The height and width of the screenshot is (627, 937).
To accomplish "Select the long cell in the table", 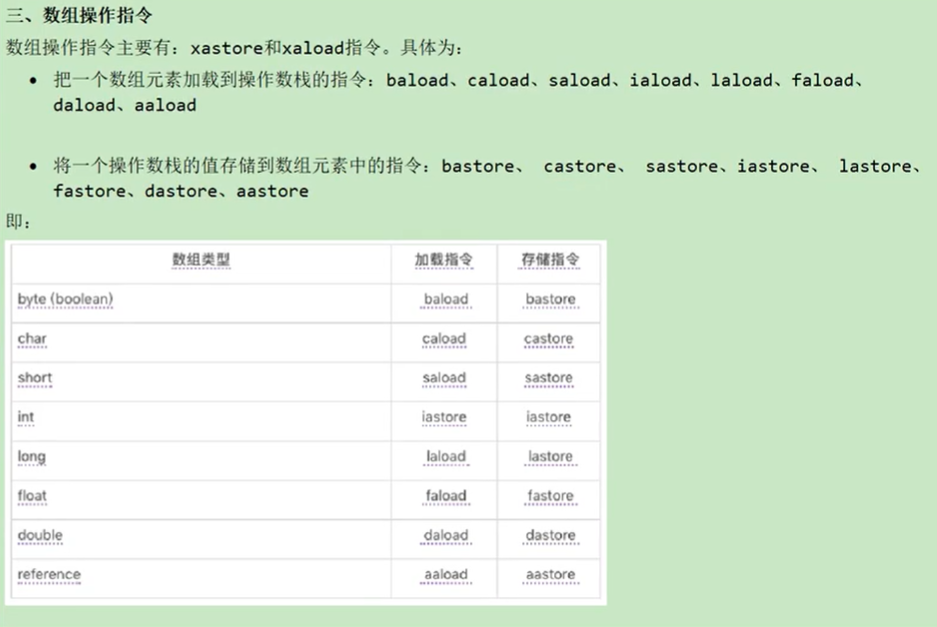I will [32, 457].
